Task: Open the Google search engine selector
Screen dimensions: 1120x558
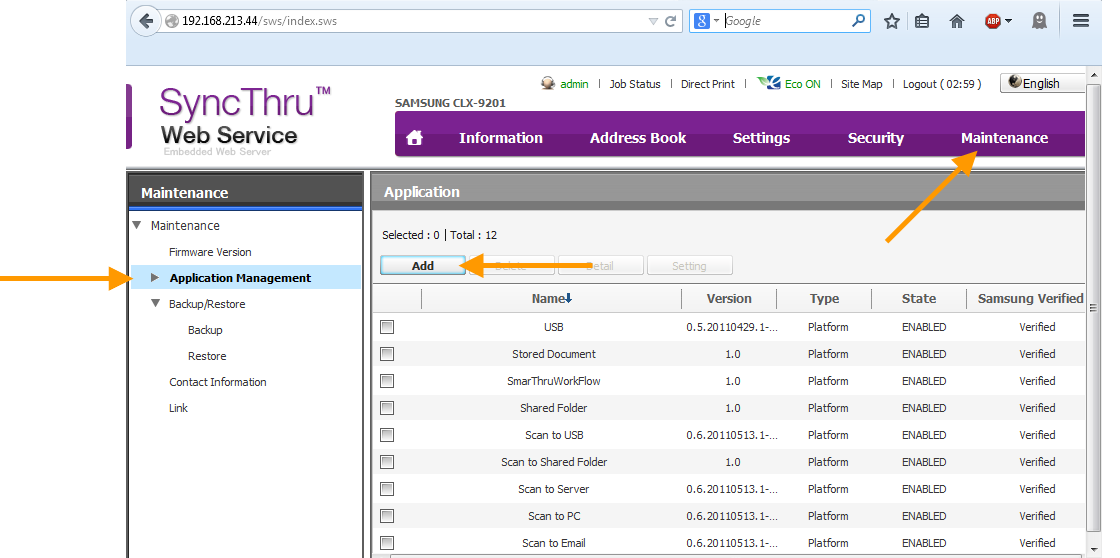Action: [705, 21]
